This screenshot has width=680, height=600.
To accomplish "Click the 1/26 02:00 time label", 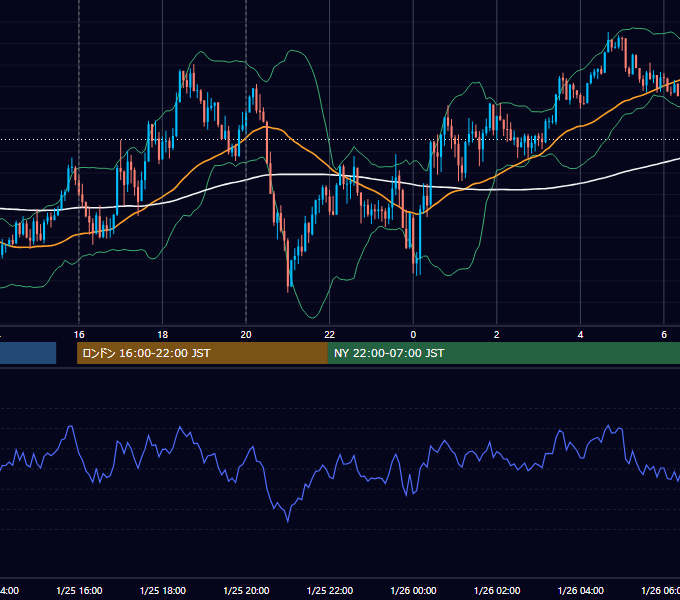I will pyautogui.click(x=497, y=591).
